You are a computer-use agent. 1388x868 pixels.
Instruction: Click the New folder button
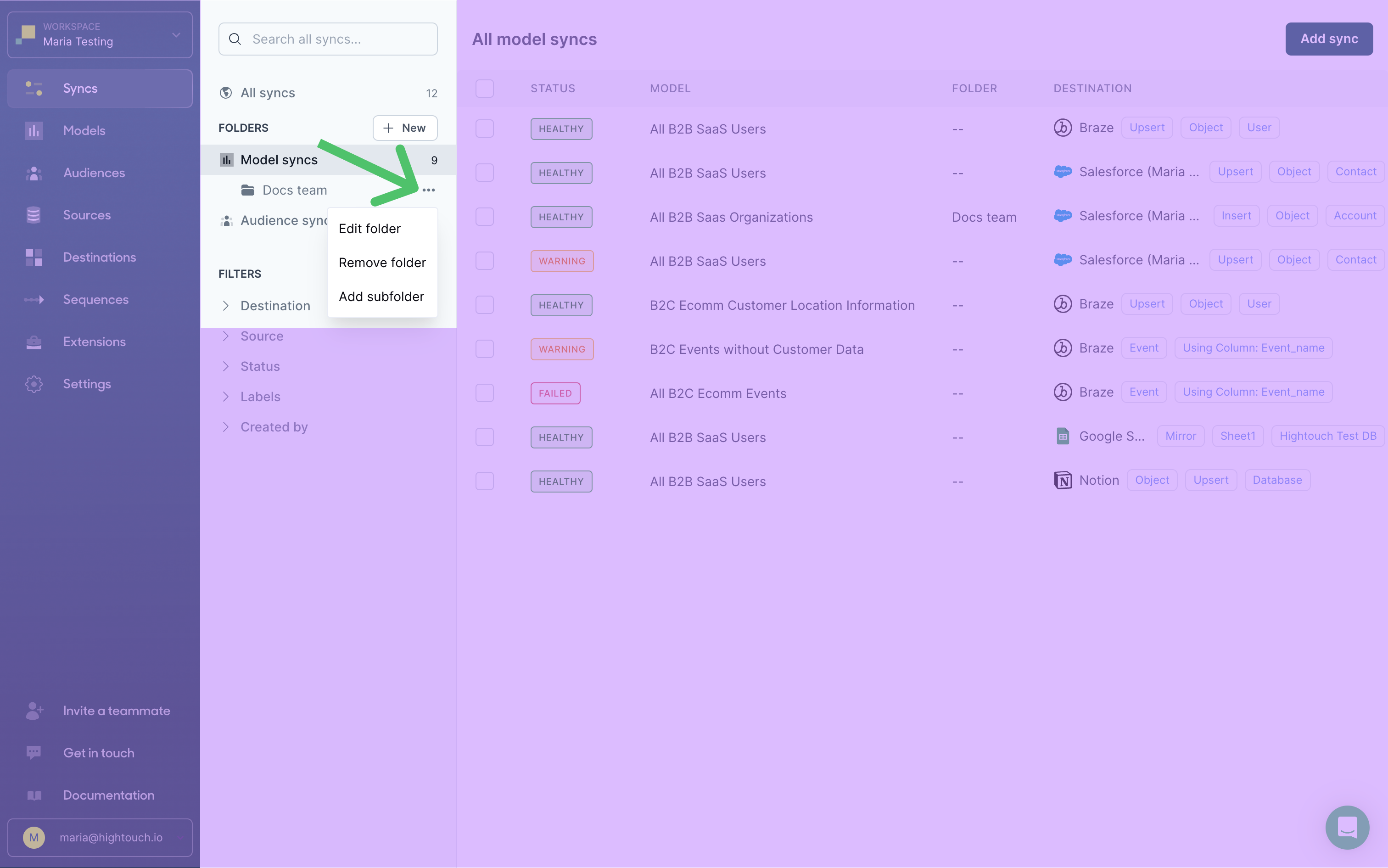click(405, 128)
